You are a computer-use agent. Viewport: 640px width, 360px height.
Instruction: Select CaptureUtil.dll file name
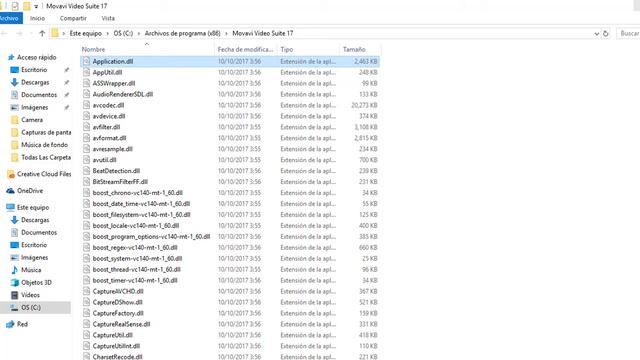112,336
